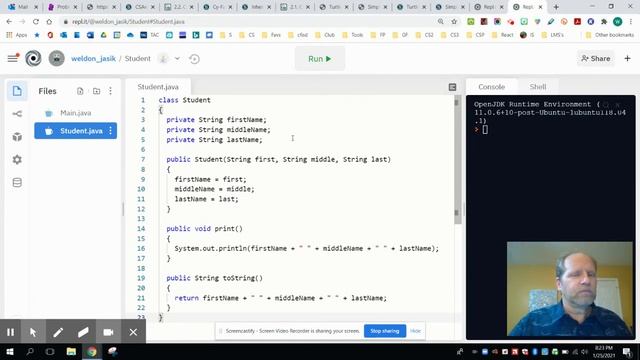
Task: Switch to the Shell tab
Action: click(x=538, y=87)
